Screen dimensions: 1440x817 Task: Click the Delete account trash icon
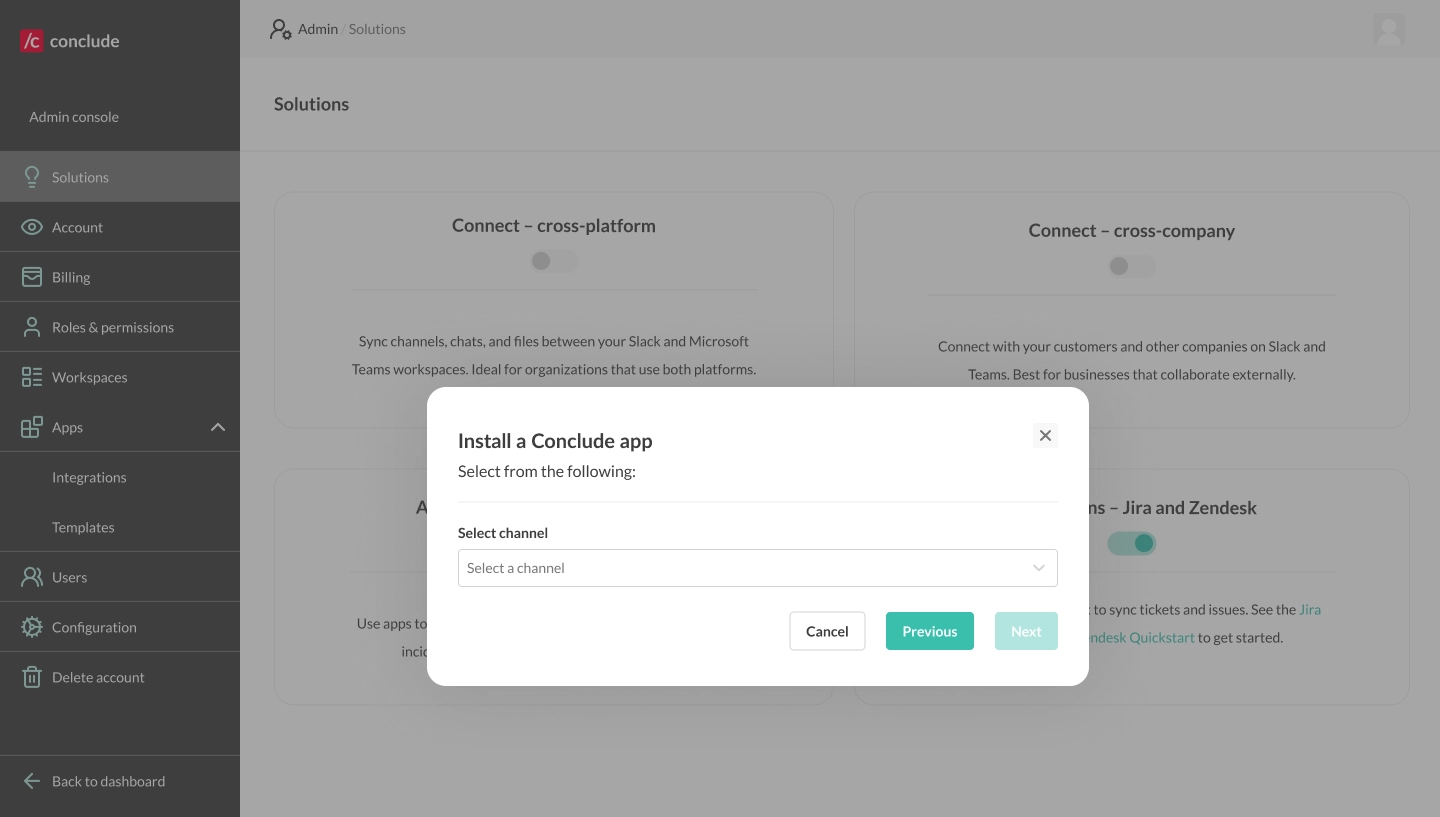[x=32, y=677]
